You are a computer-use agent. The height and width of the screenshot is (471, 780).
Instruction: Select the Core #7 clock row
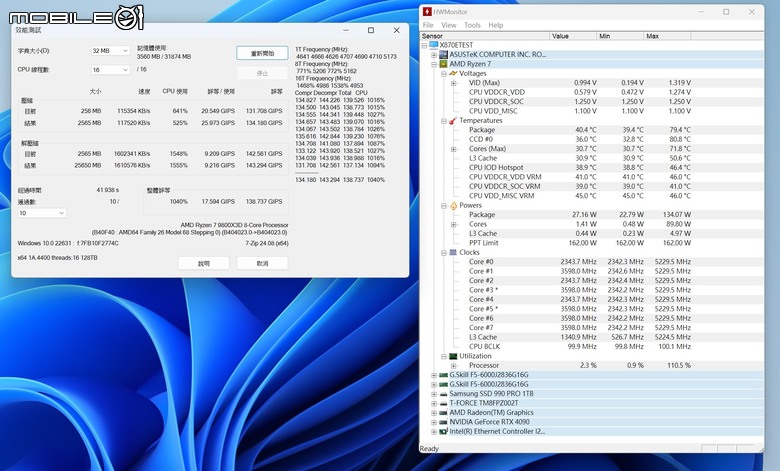pyautogui.click(x=592, y=328)
